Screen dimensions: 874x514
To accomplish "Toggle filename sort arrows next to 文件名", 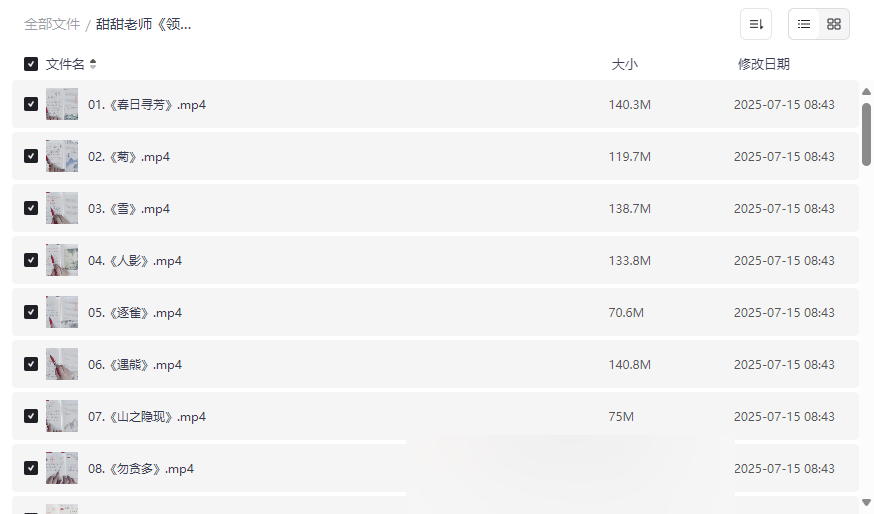I will 93,64.
